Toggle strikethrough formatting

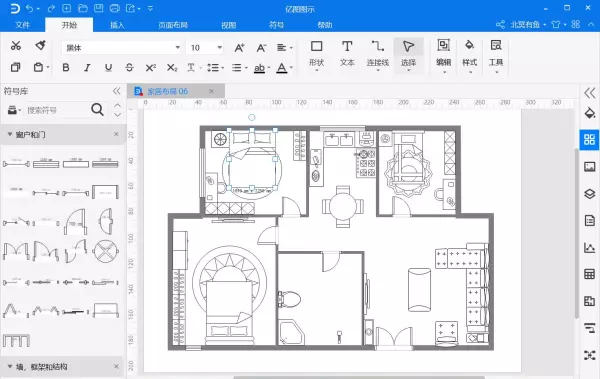[129, 68]
